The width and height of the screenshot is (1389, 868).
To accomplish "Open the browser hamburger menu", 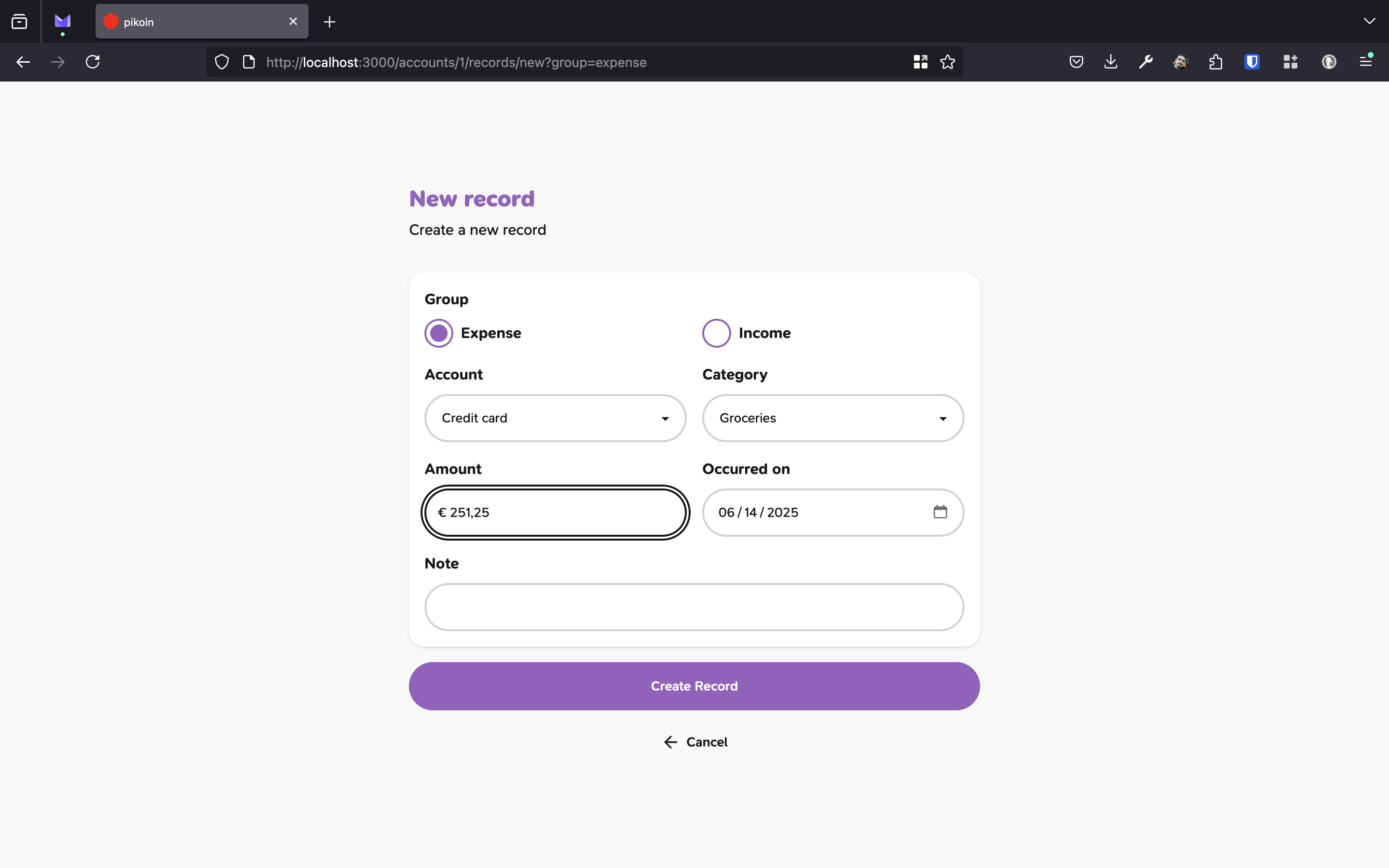I will [x=1366, y=61].
